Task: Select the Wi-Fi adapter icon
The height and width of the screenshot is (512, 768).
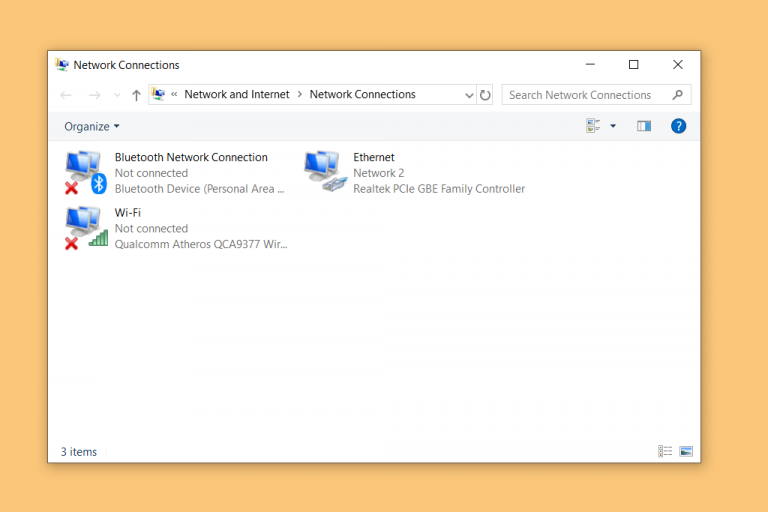Action: [86, 228]
